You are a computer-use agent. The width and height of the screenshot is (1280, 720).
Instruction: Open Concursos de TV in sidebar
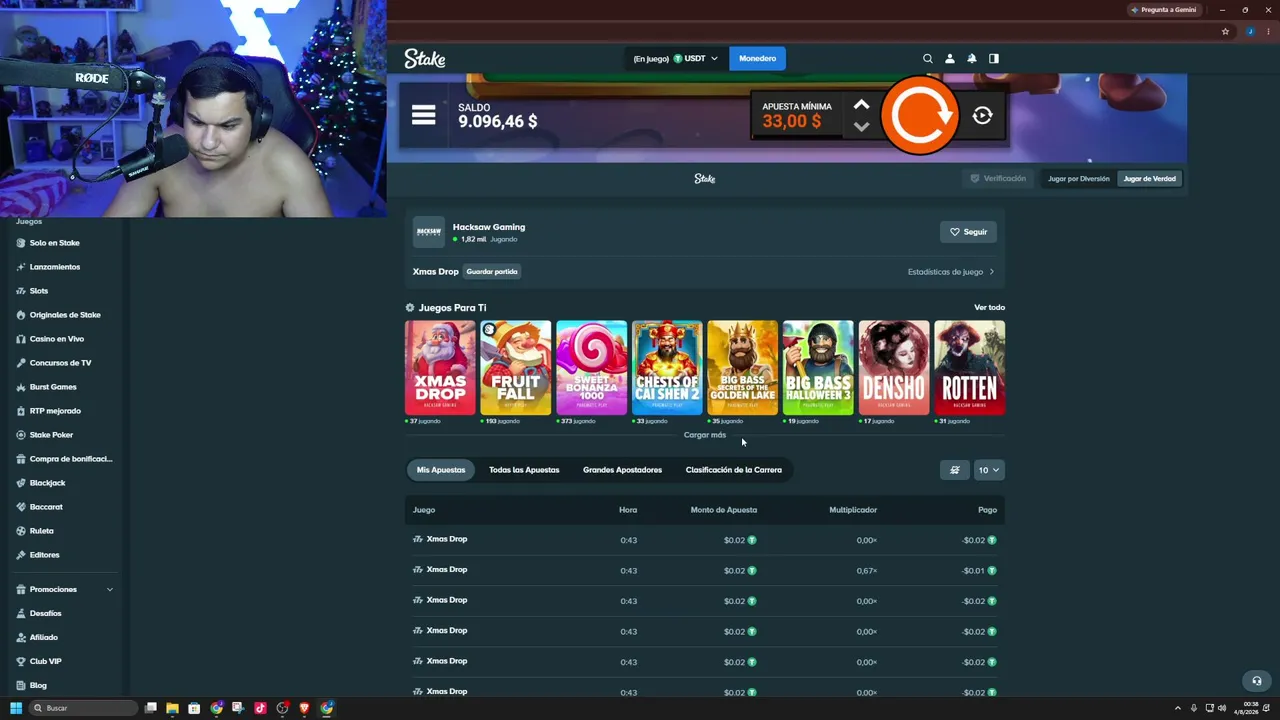pos(62,363)
